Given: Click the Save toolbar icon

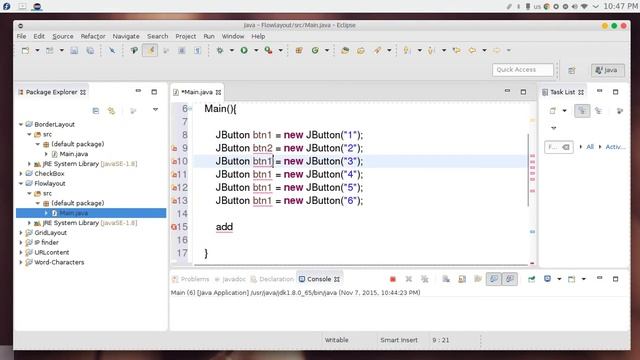Looking at the screenshot, I should (74, 51).
